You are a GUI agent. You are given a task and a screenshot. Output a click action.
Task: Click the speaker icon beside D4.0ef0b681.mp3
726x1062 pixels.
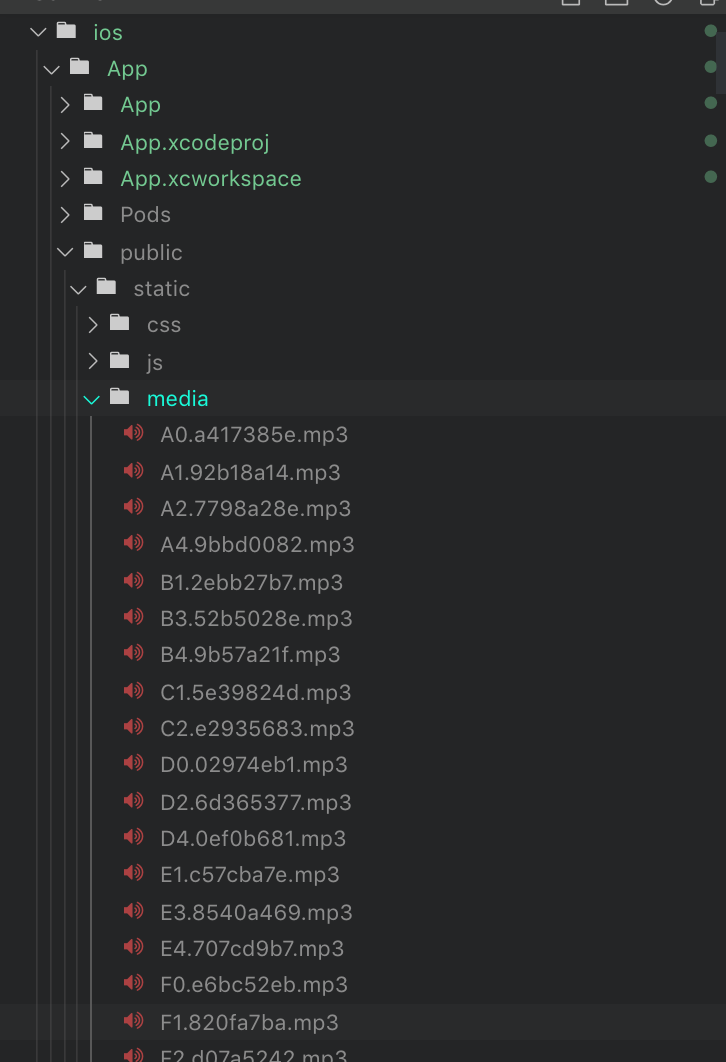[133, 838]
